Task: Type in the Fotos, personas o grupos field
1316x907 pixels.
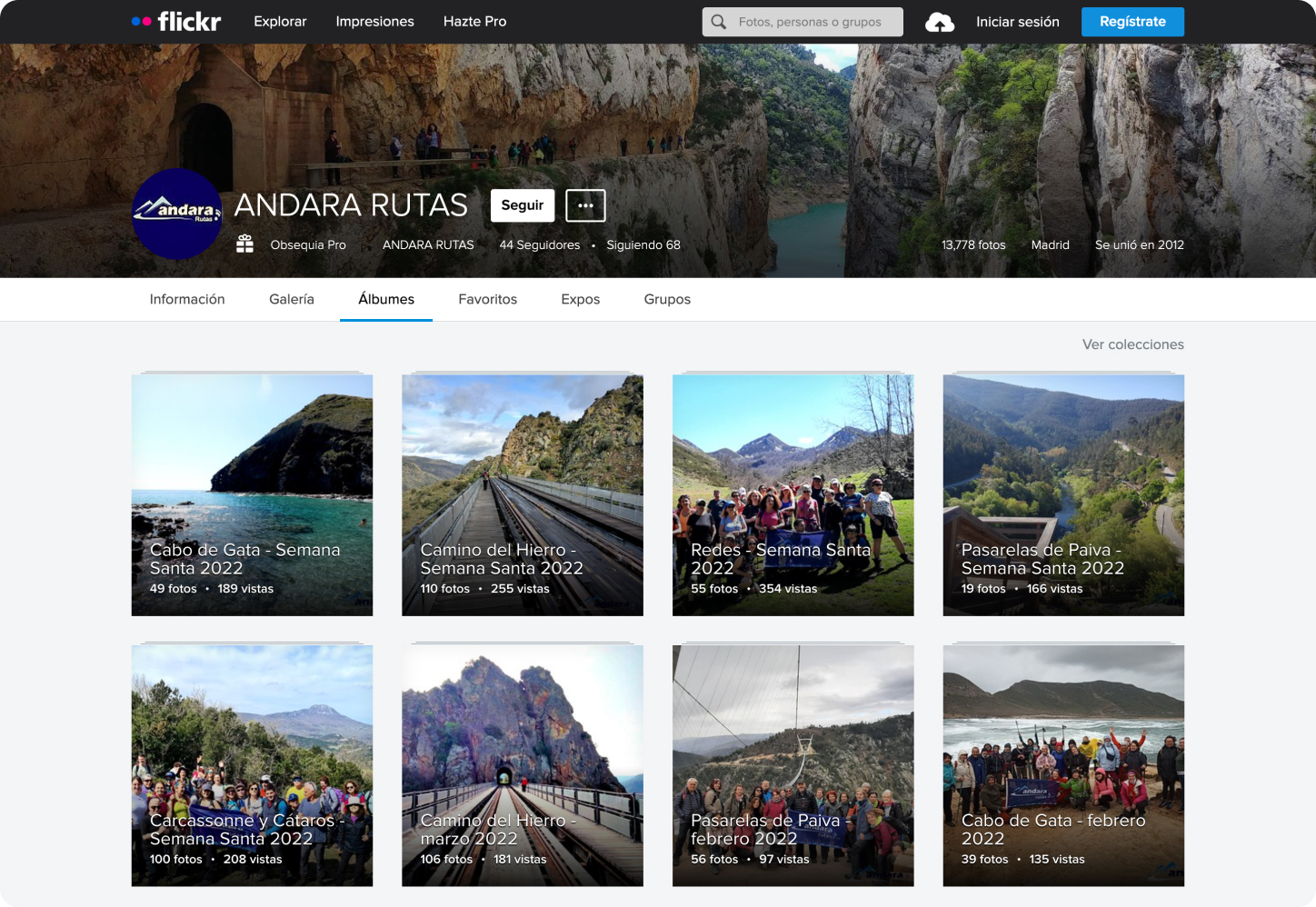Action: (x=813, y=22)
